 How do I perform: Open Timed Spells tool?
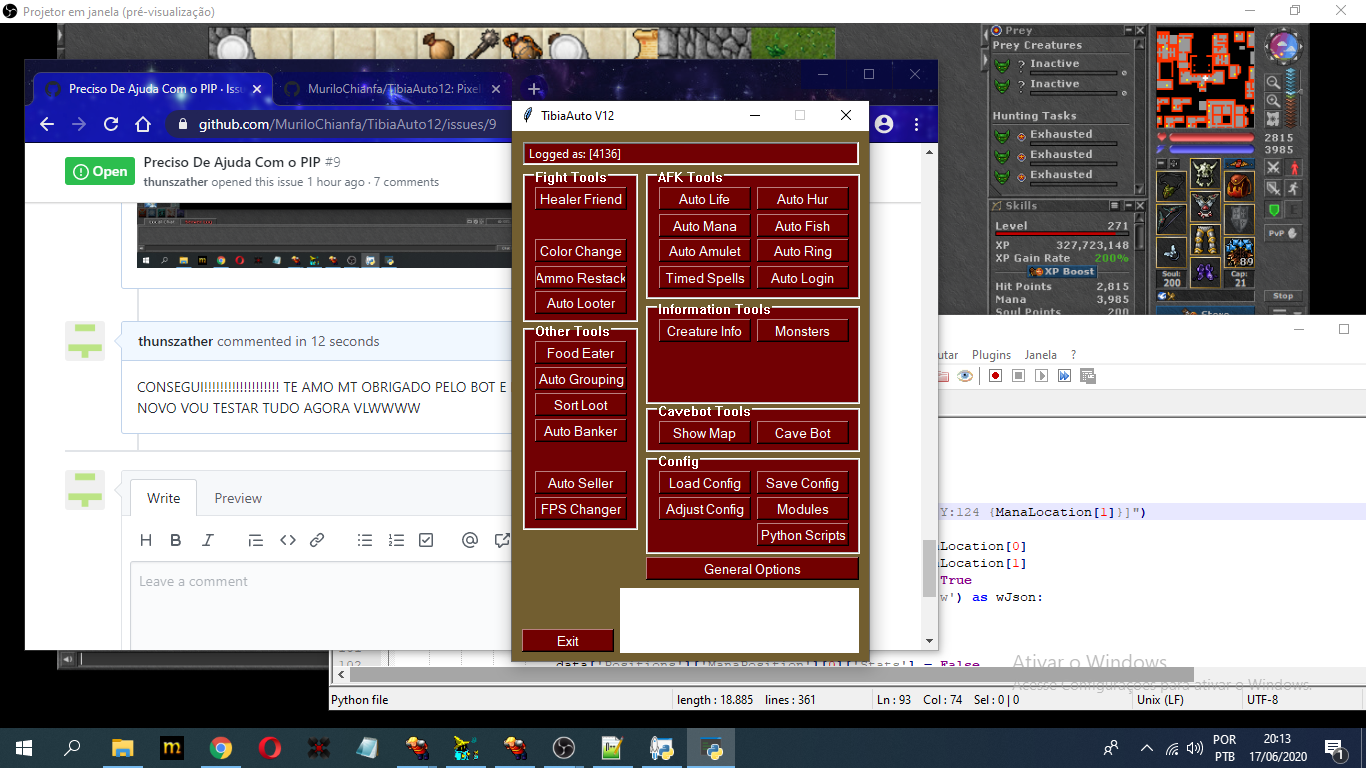(704, 278)
